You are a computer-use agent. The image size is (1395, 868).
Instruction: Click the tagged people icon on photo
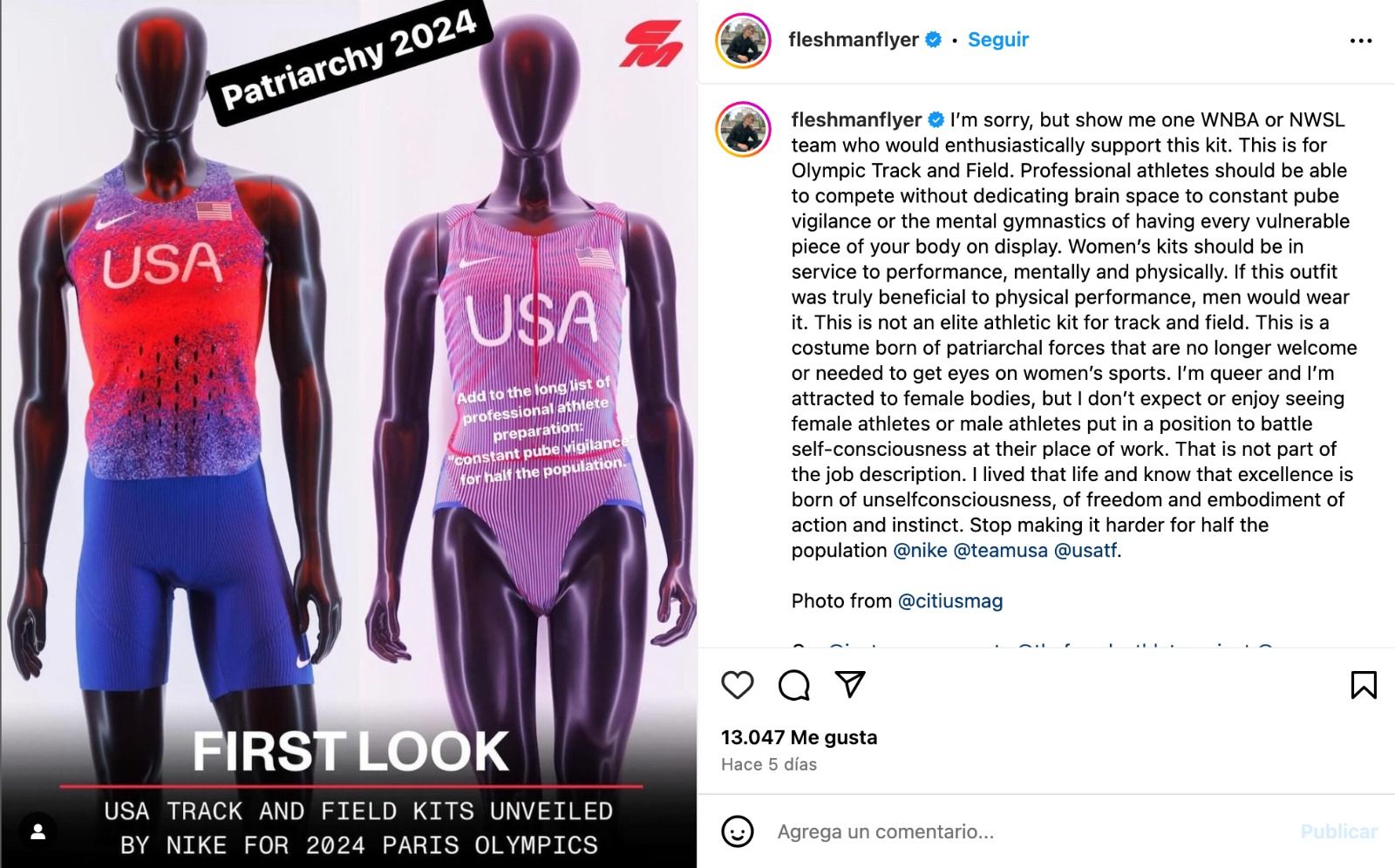click(38, 832)
